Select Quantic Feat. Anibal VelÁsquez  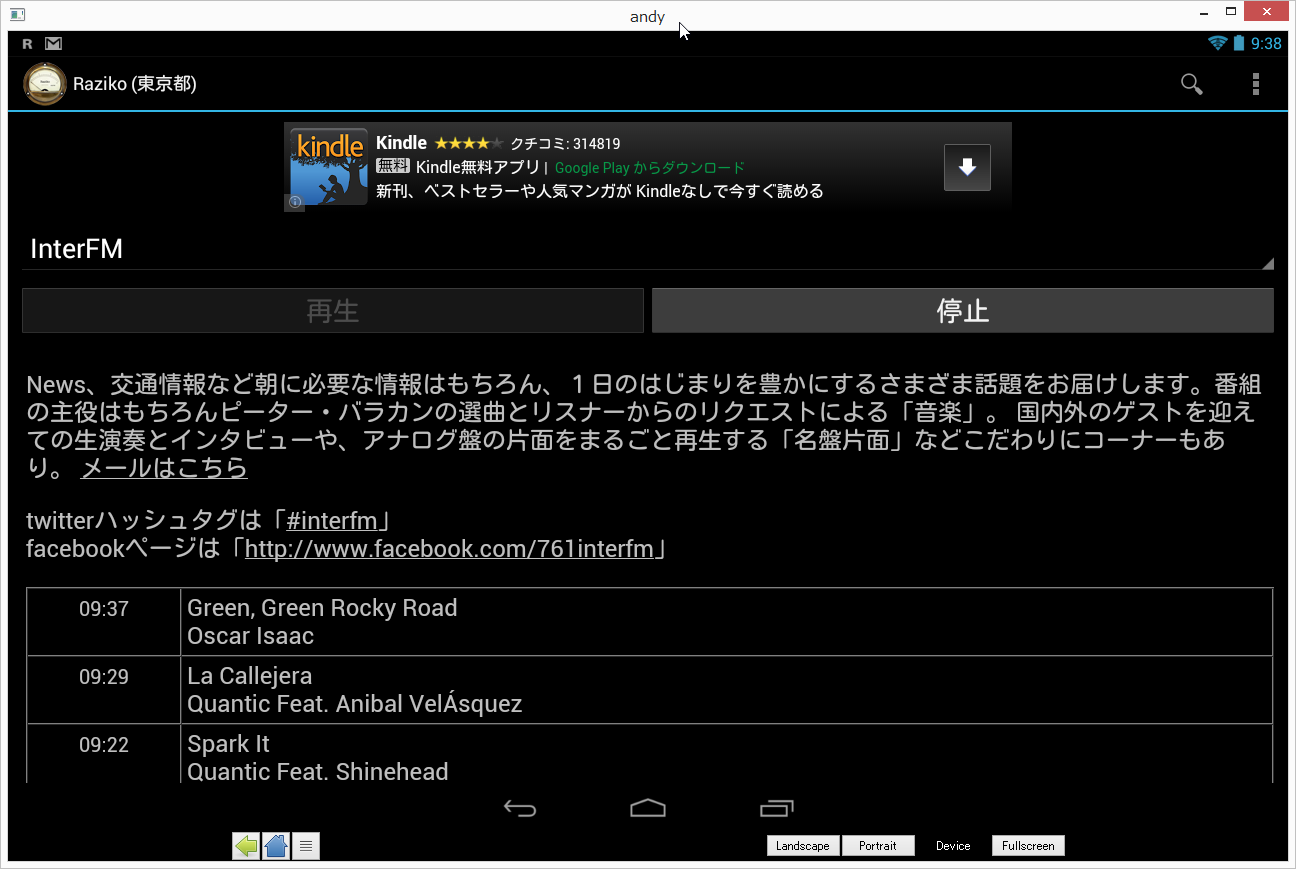[x=354, y=704]
